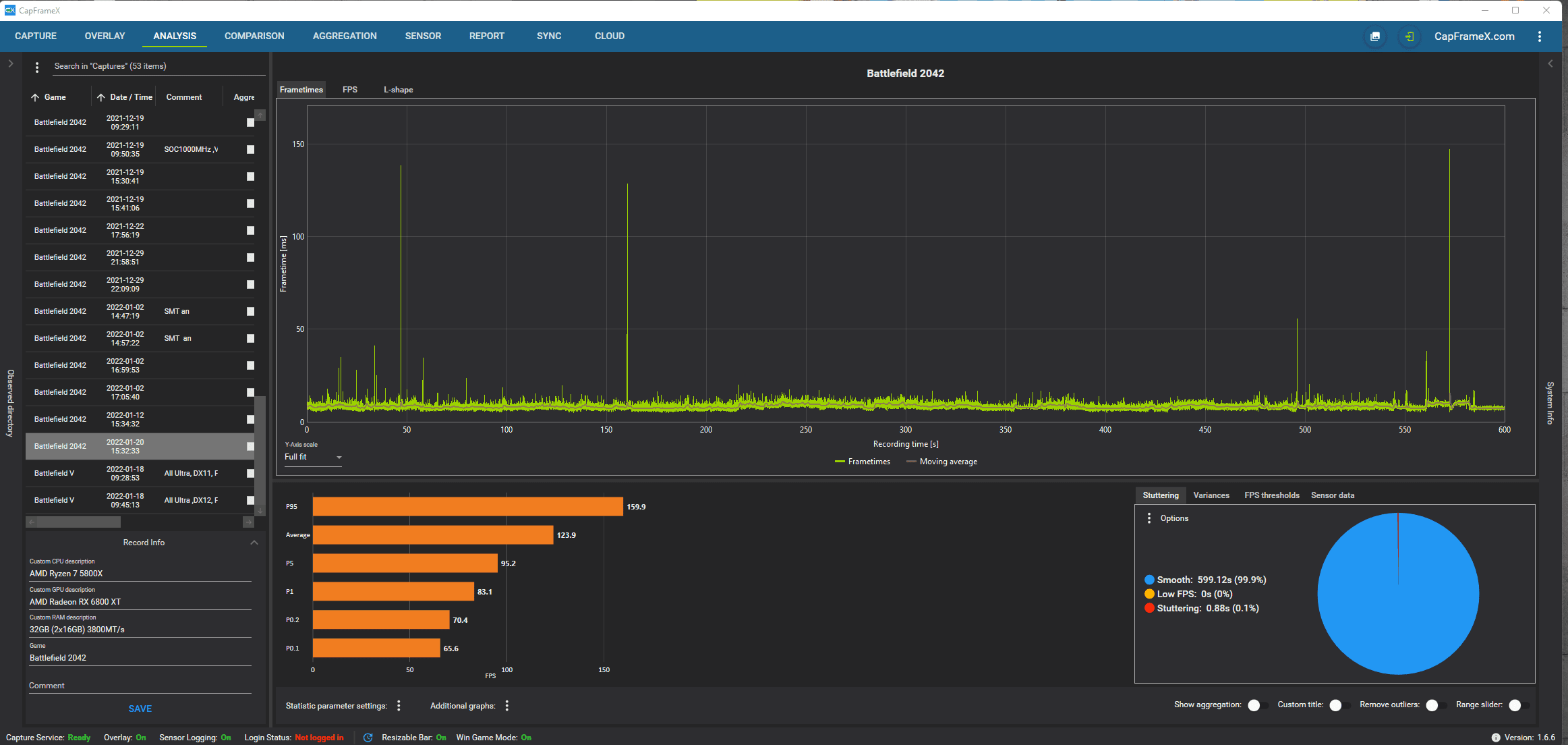Check aggregation box for SOC1000MHz capture
This screenshot has height=745, width=1568.
(x=250, y=150)
